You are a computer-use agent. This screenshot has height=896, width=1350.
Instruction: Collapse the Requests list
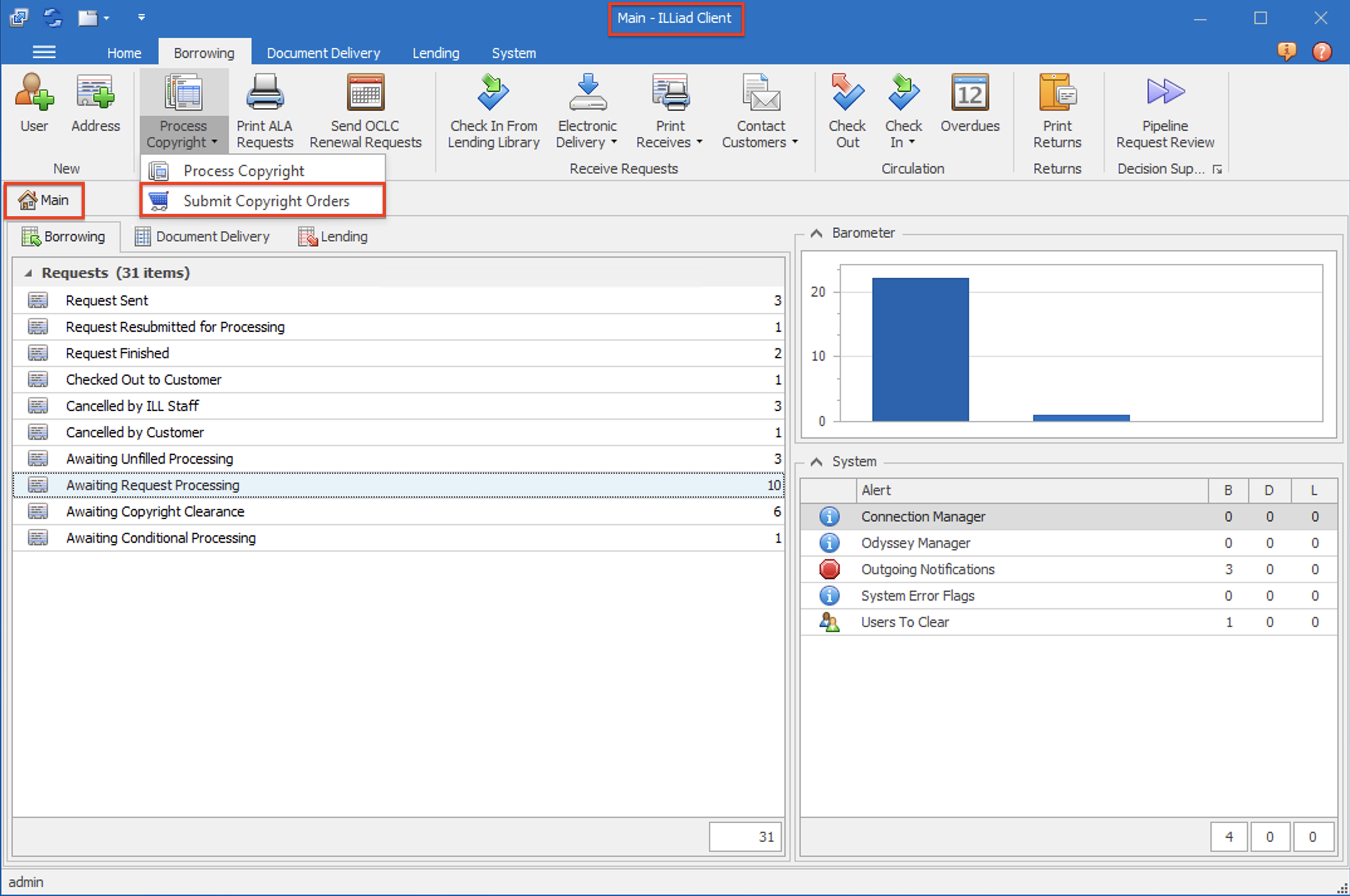click(x=28, y=273)
